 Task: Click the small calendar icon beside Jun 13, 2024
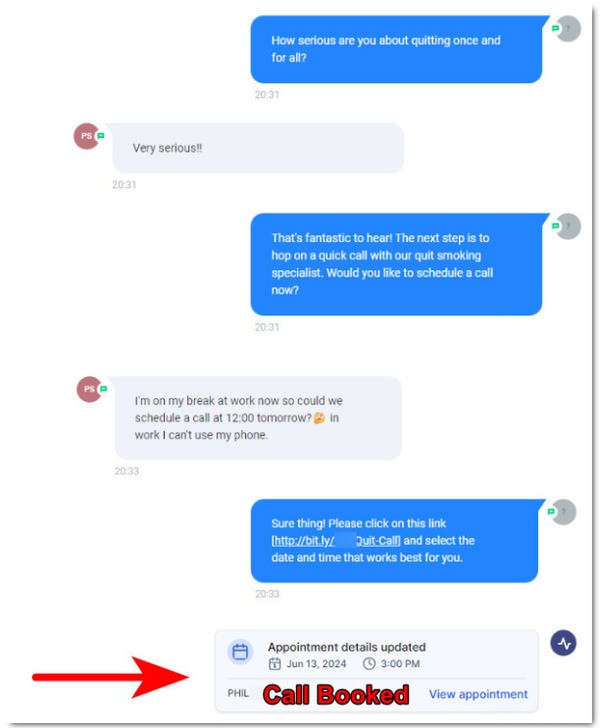coord(275,664)
